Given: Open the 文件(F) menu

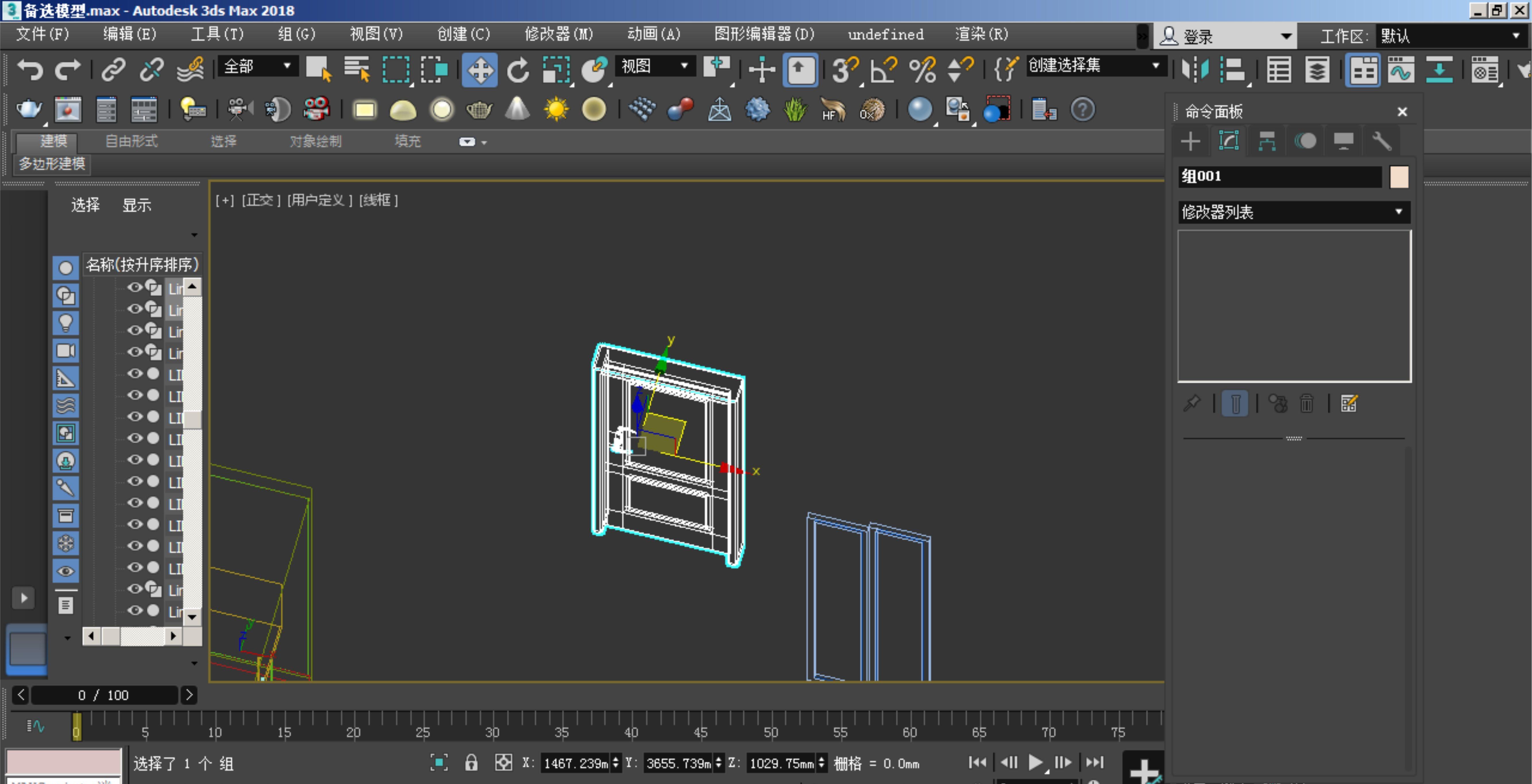Looking at the screenshot, I should pyautogui.click(x=42, y=34).
